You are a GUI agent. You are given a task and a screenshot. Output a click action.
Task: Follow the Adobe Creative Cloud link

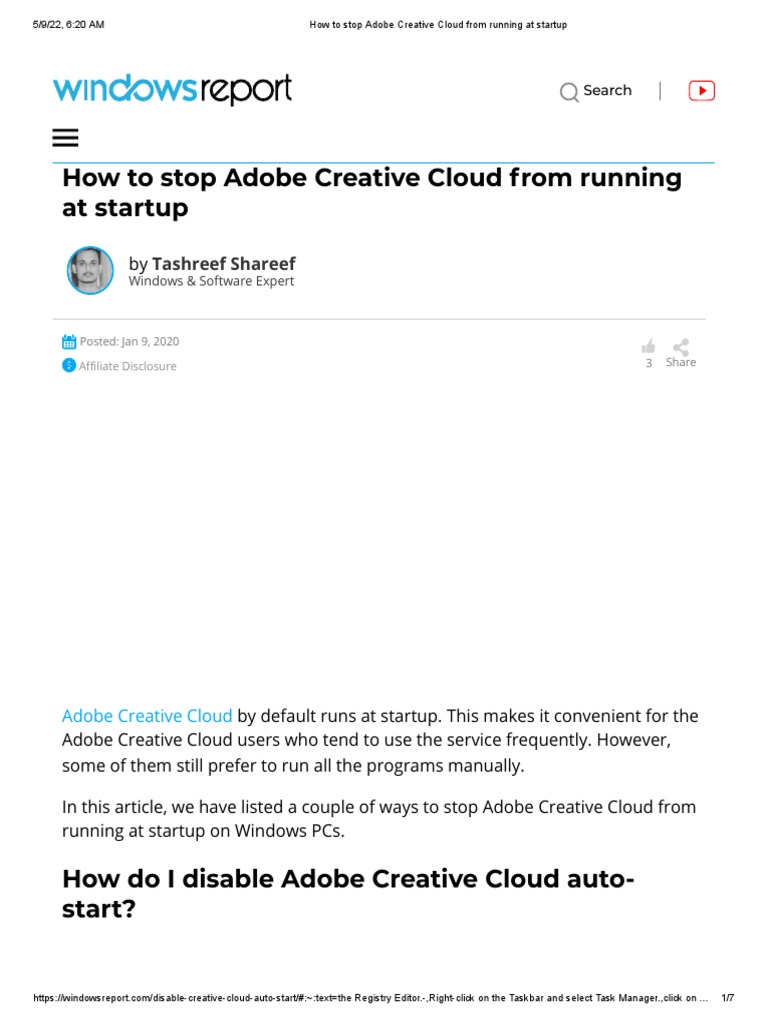[x=147, y=716]
